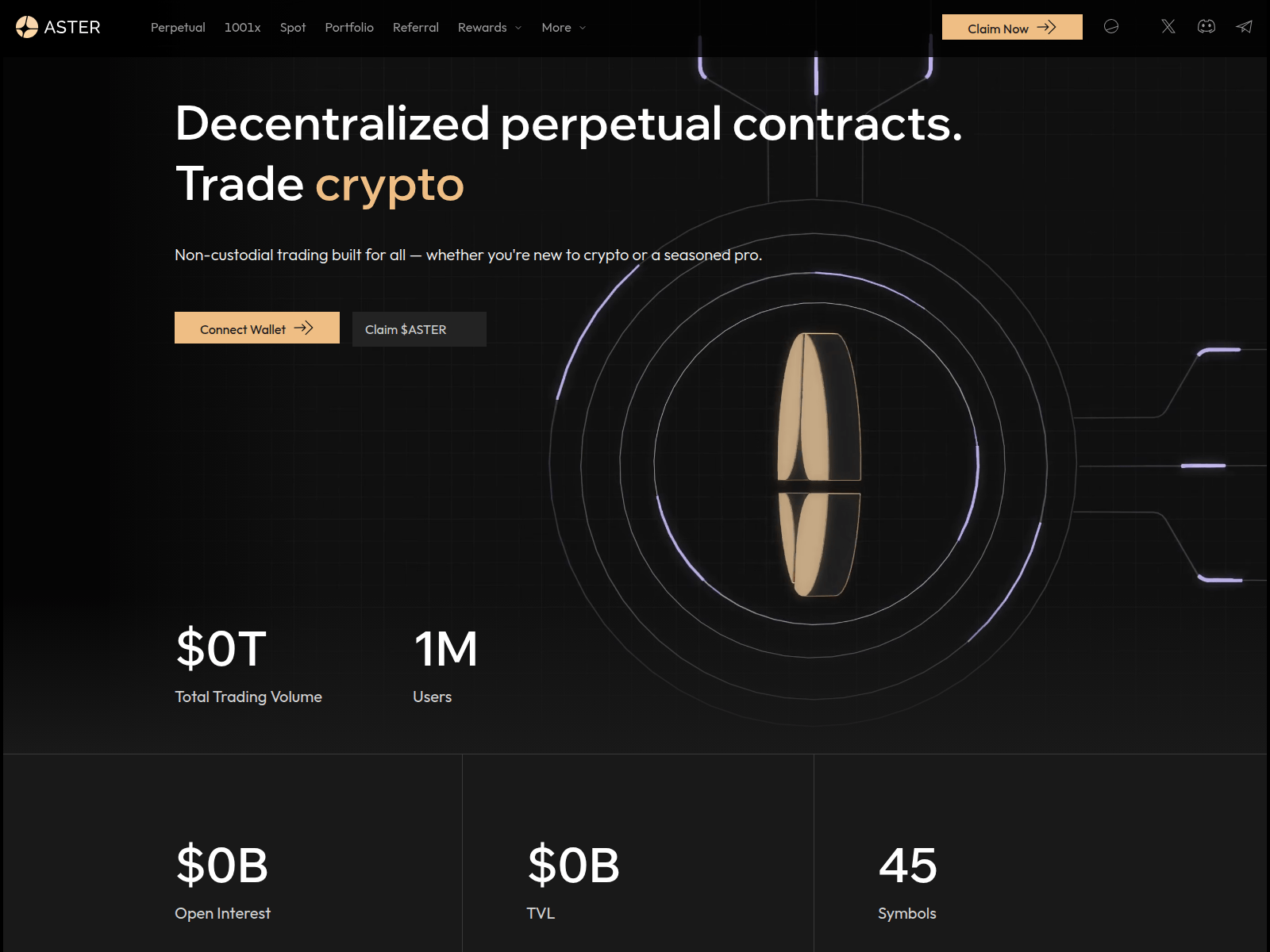Screen dimensions: 1270x952
Task: Click Connect Wallet
Action: [256, 328]
